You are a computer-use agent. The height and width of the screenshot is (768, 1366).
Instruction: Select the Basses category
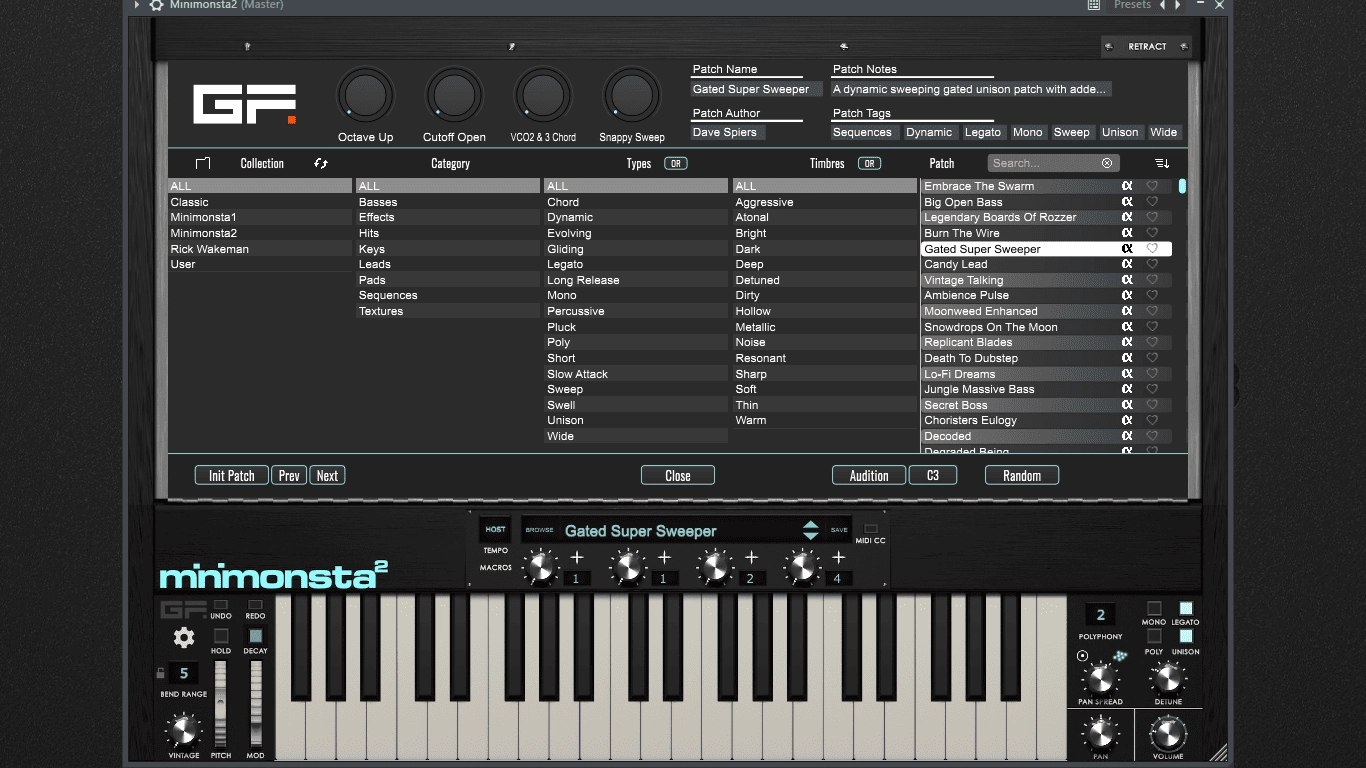click(448, 202)
